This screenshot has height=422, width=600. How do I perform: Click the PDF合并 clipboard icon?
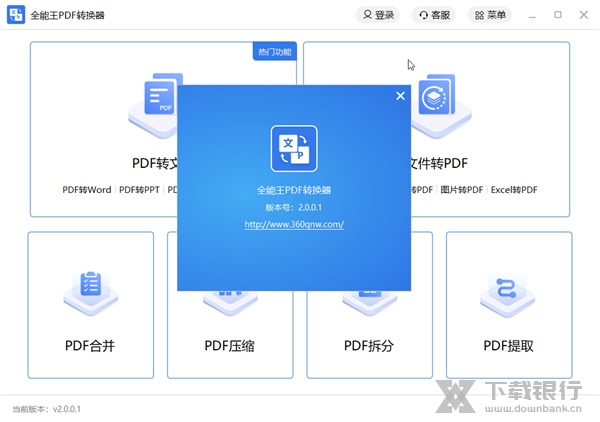tap(91, 284)
